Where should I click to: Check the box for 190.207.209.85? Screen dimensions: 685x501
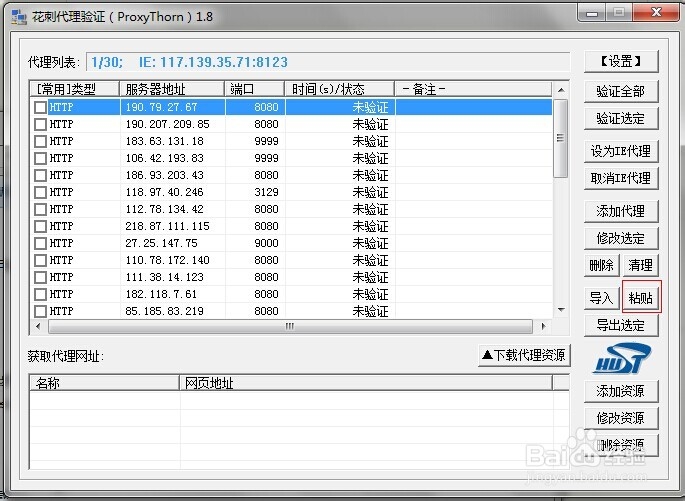pyautogui.click(x=40, y=124)
